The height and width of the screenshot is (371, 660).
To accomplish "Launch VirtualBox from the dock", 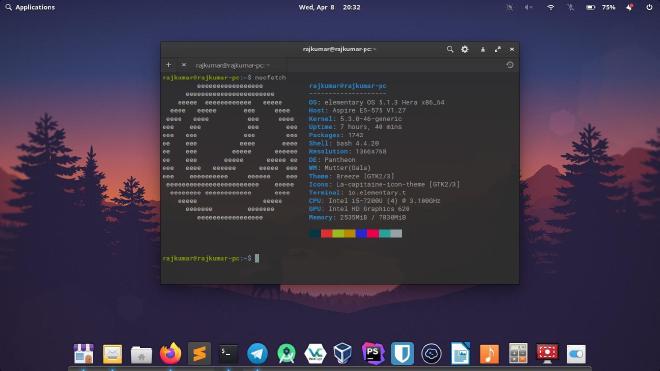I will [343, 353].
